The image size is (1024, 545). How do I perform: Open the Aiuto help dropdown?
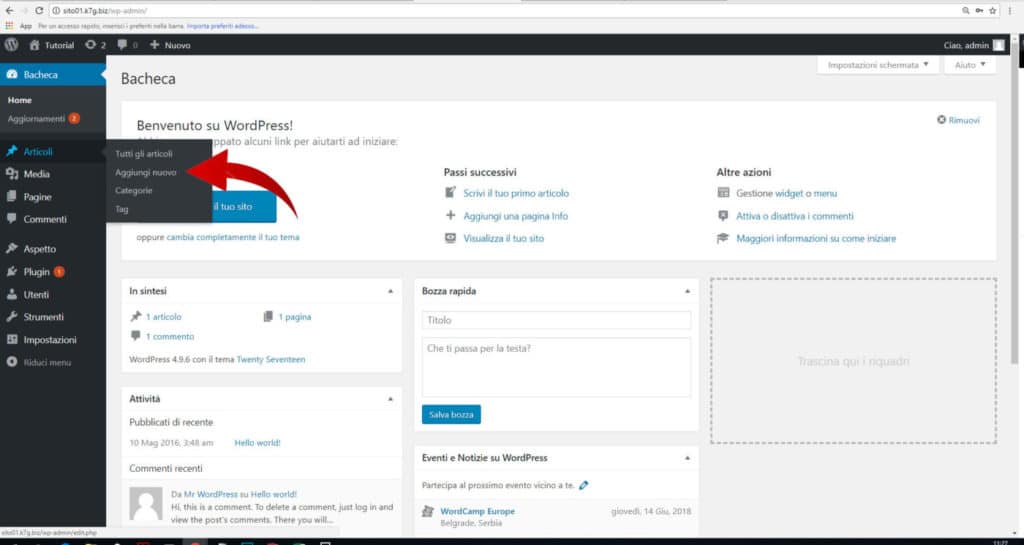point(970,65)
